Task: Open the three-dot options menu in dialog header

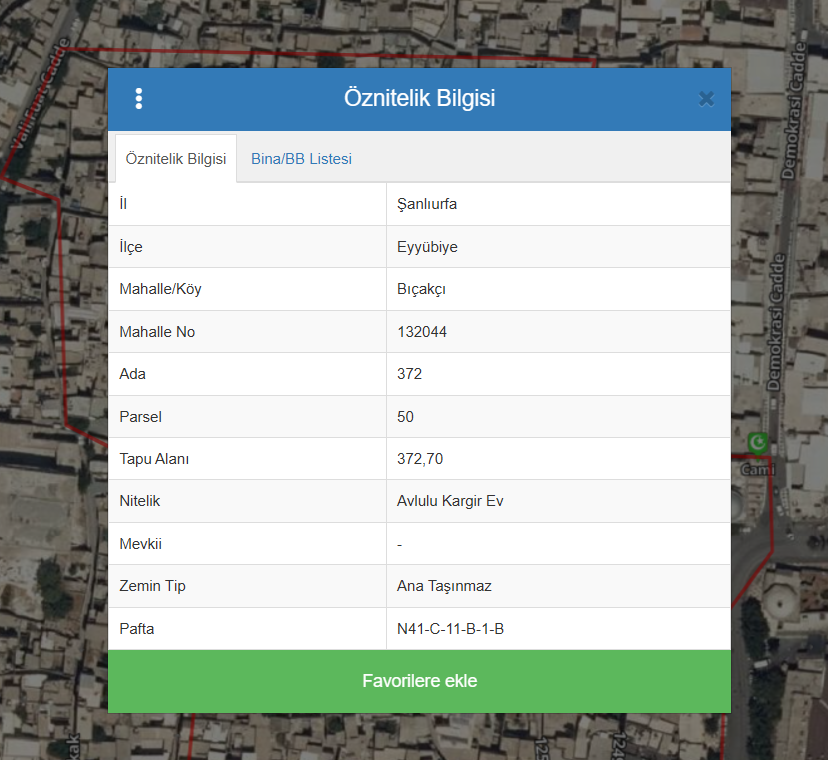Action: tap(139, 98)
